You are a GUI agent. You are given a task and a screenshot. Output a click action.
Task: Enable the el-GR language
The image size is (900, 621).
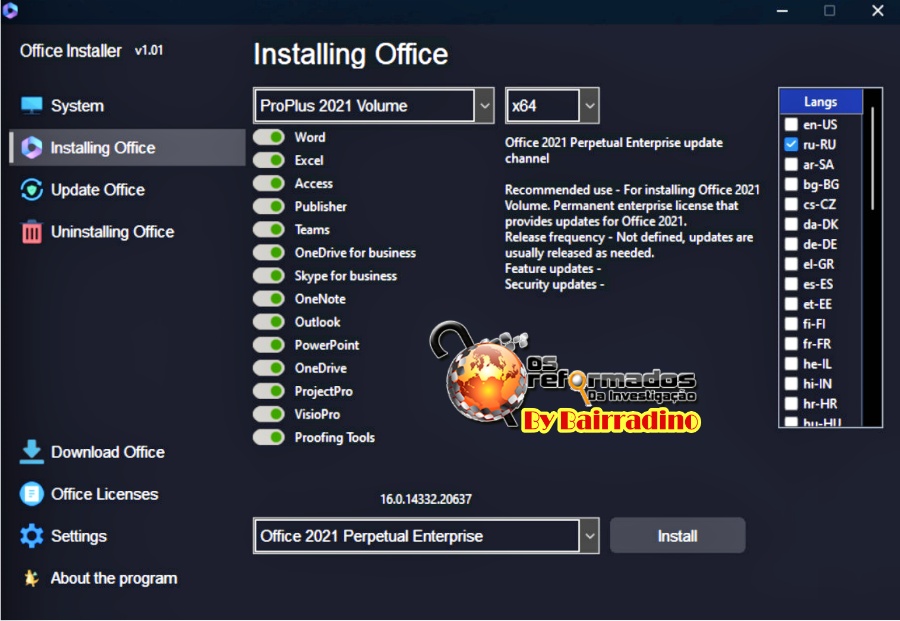click(792, 264)
